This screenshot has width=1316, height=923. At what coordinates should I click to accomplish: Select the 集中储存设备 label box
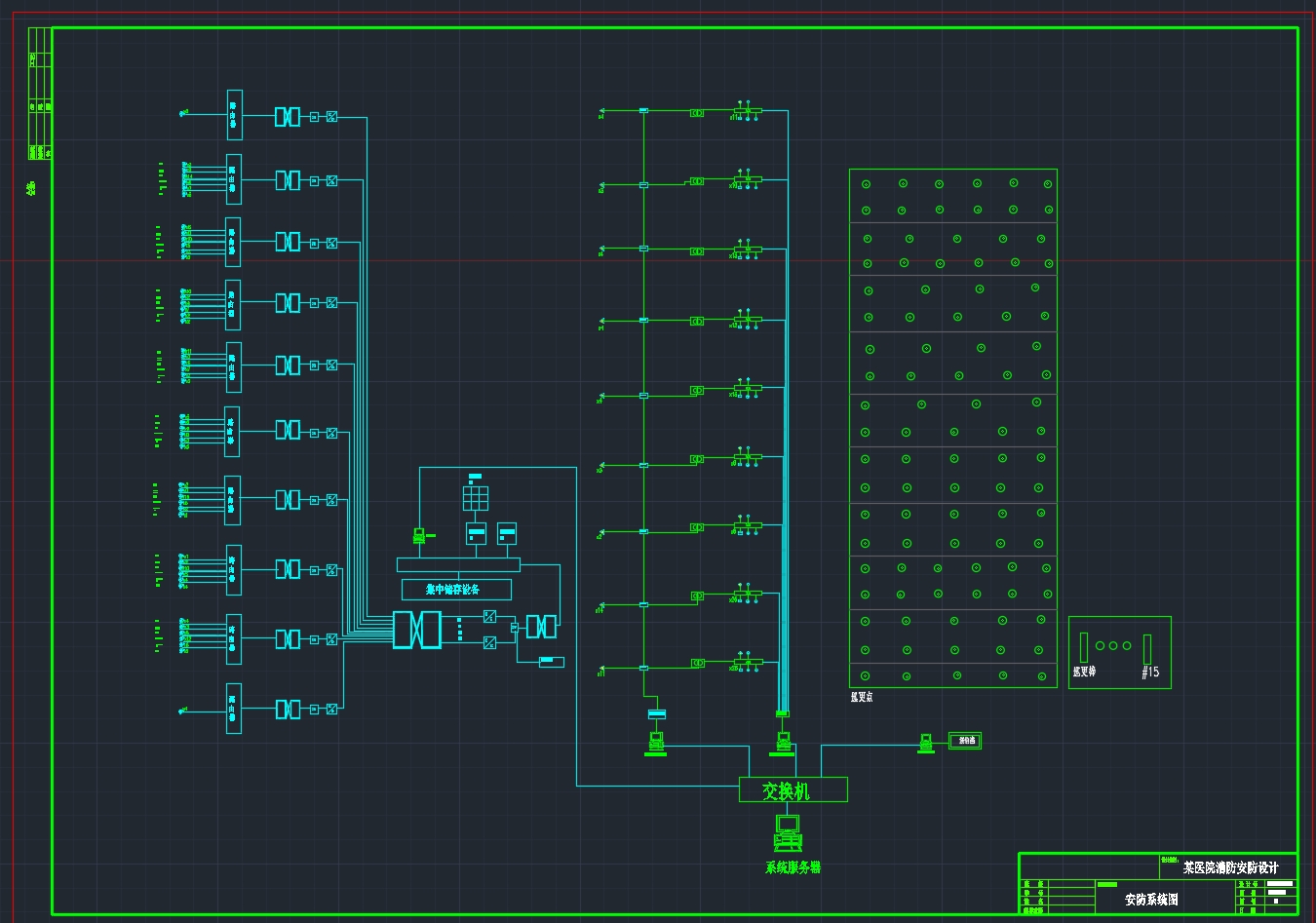click(456, 589)
